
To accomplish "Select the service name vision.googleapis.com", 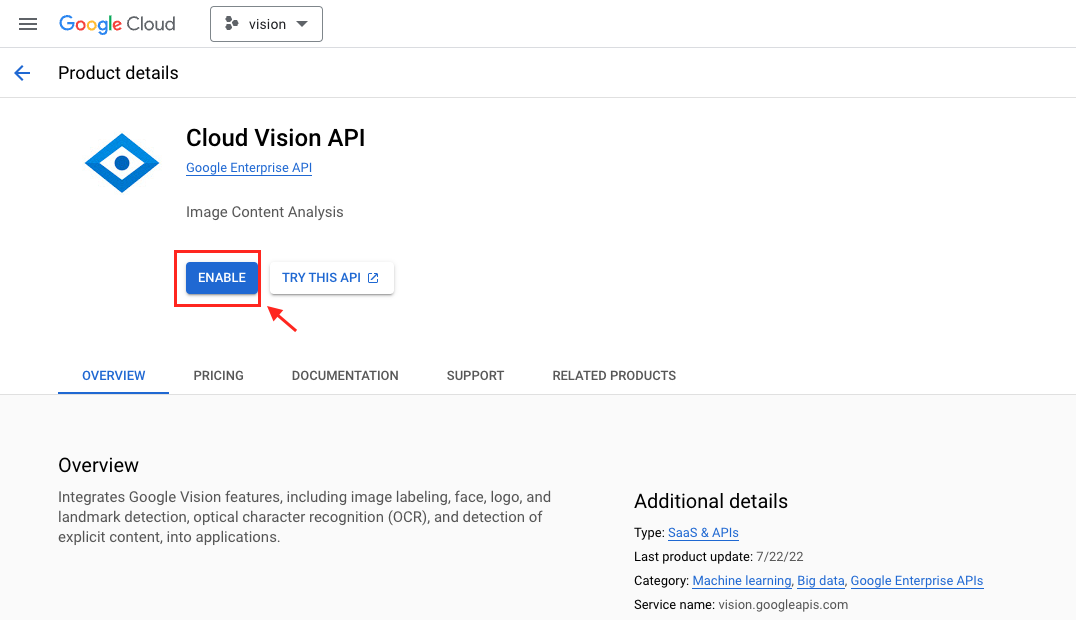I will [x=783, y=605].
